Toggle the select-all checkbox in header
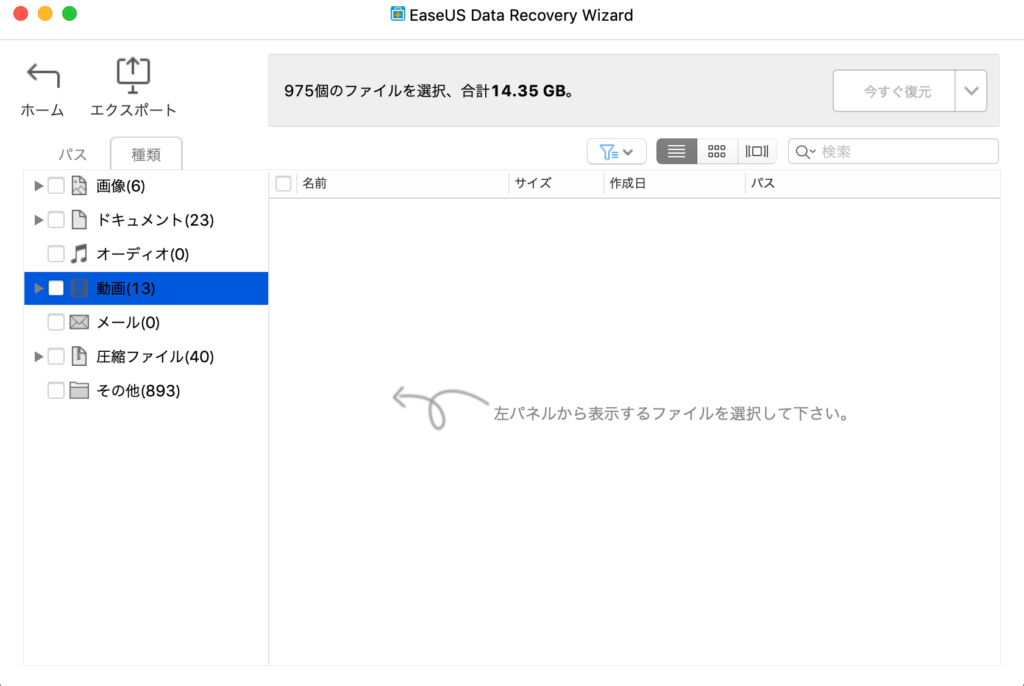Viewport: 1024px width, 686px height. click(283, 184)
